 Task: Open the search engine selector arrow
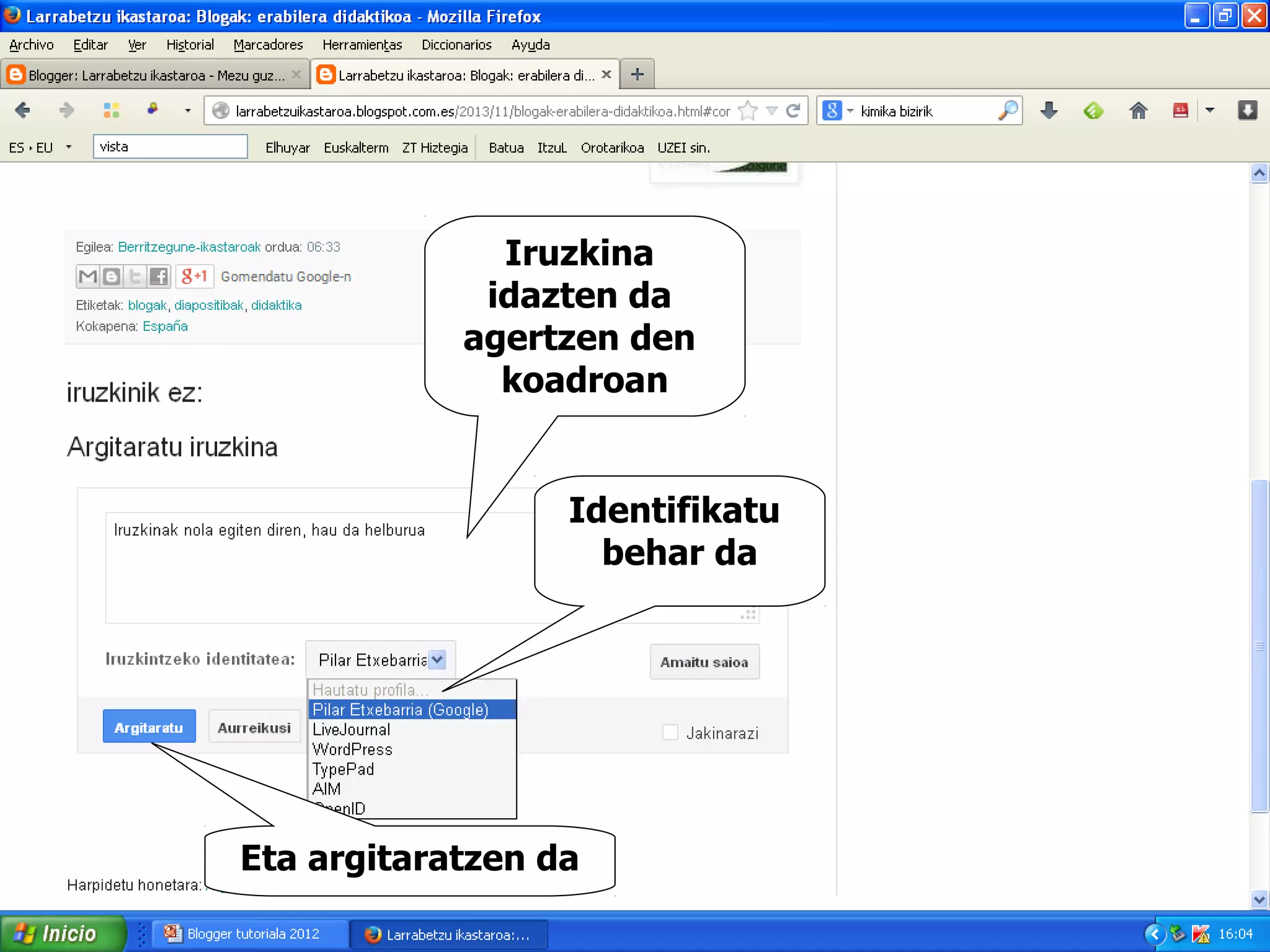click(x=850, y=111)
